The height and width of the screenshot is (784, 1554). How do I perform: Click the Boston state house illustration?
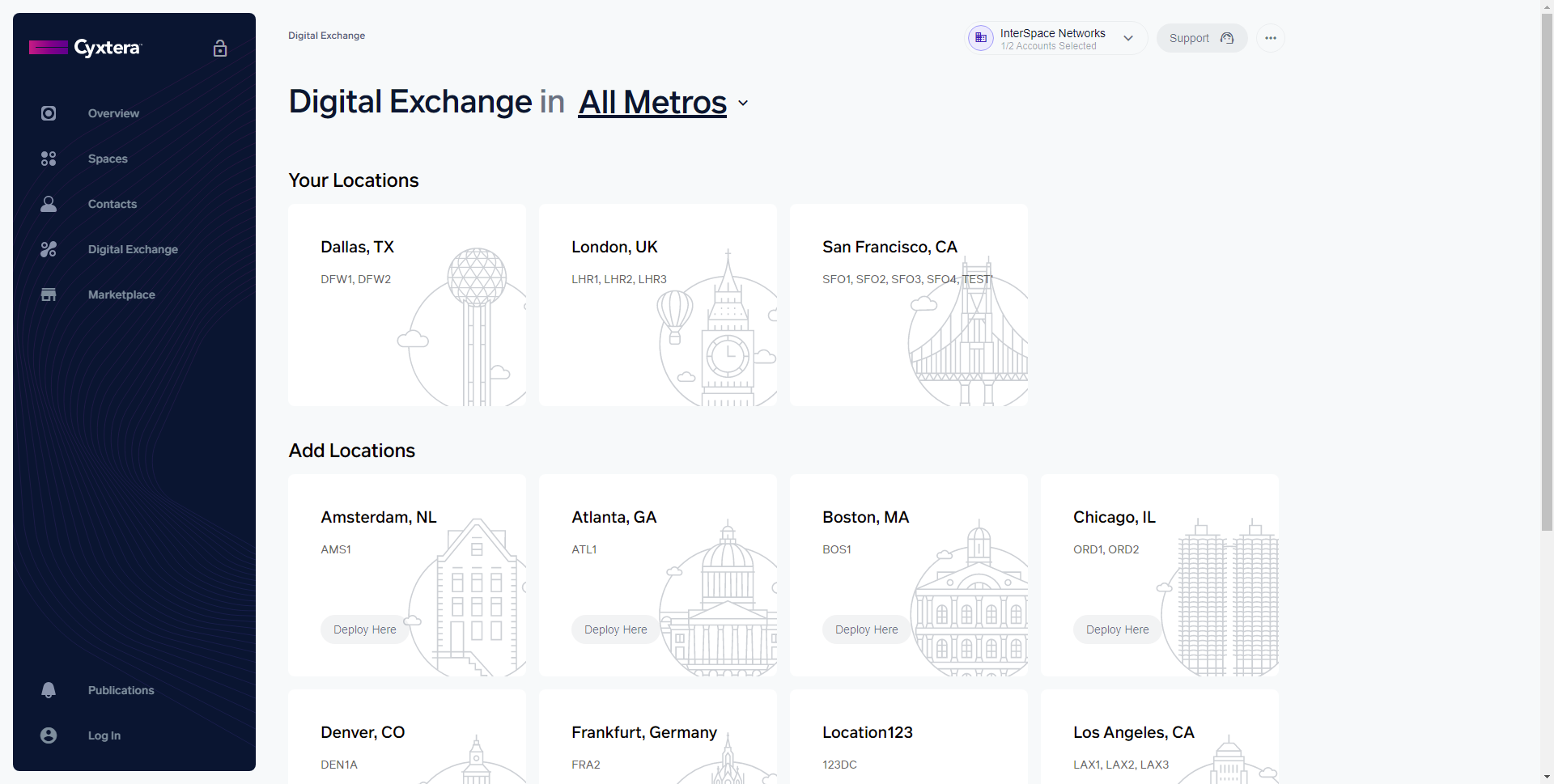click(970, 597)
